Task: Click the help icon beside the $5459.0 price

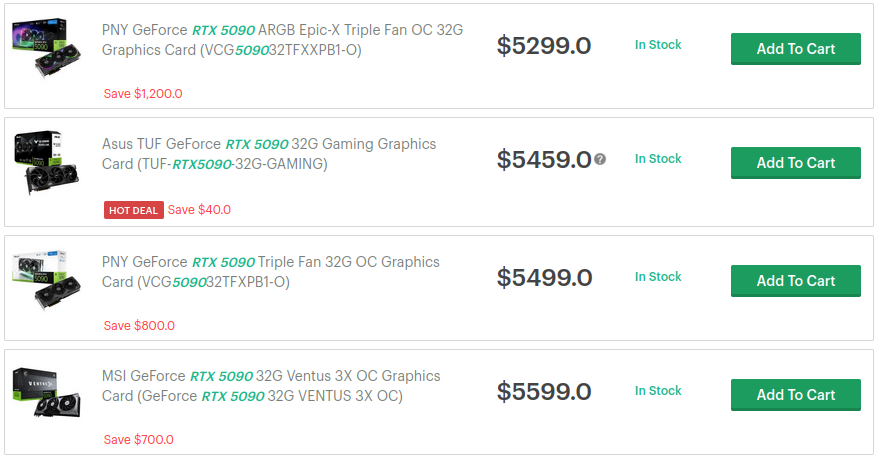Action: (600, 159)
